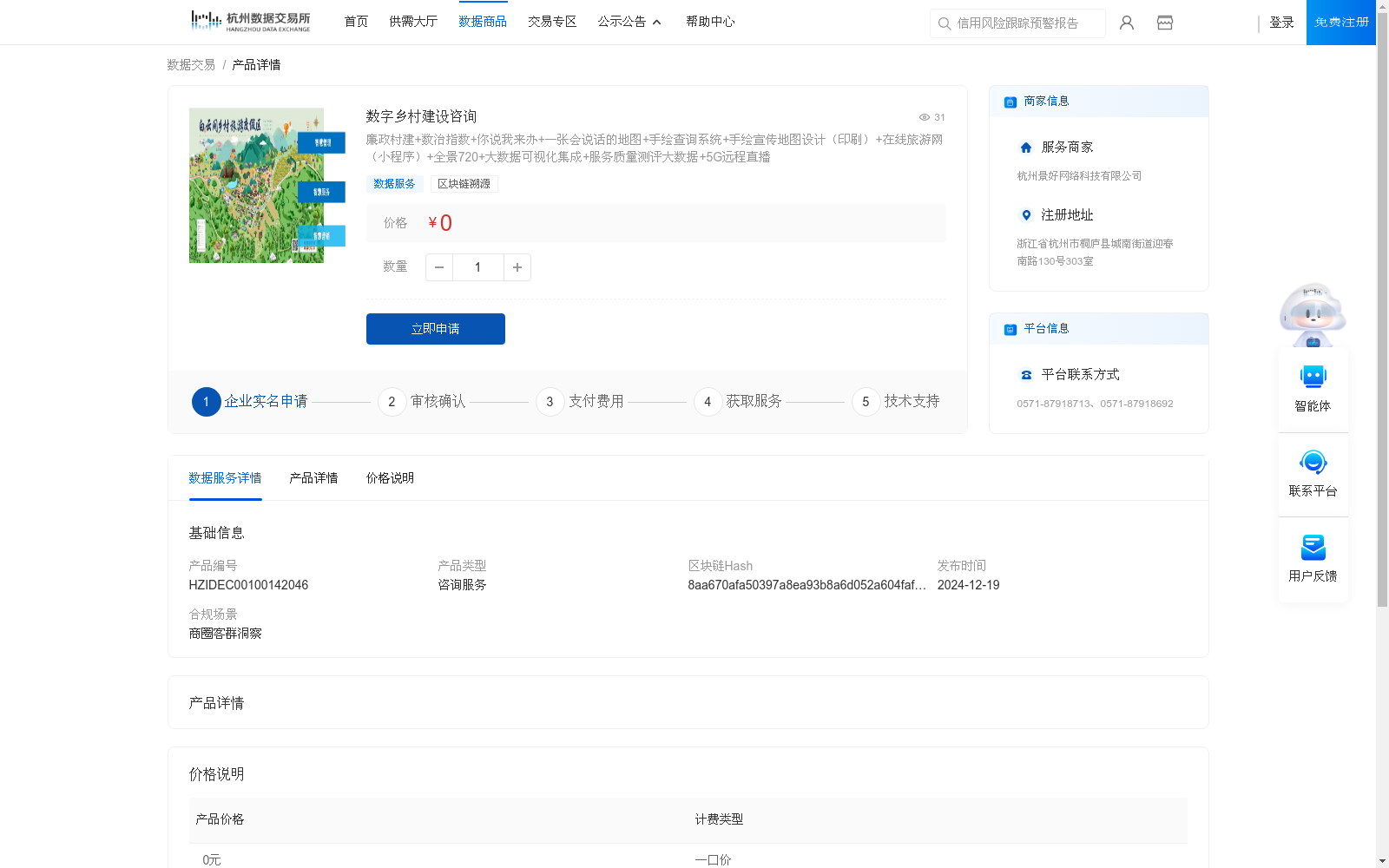Click the 商圈客群洞察 compliance scene value
1389x868 pixels.
(x=225, y=634)
